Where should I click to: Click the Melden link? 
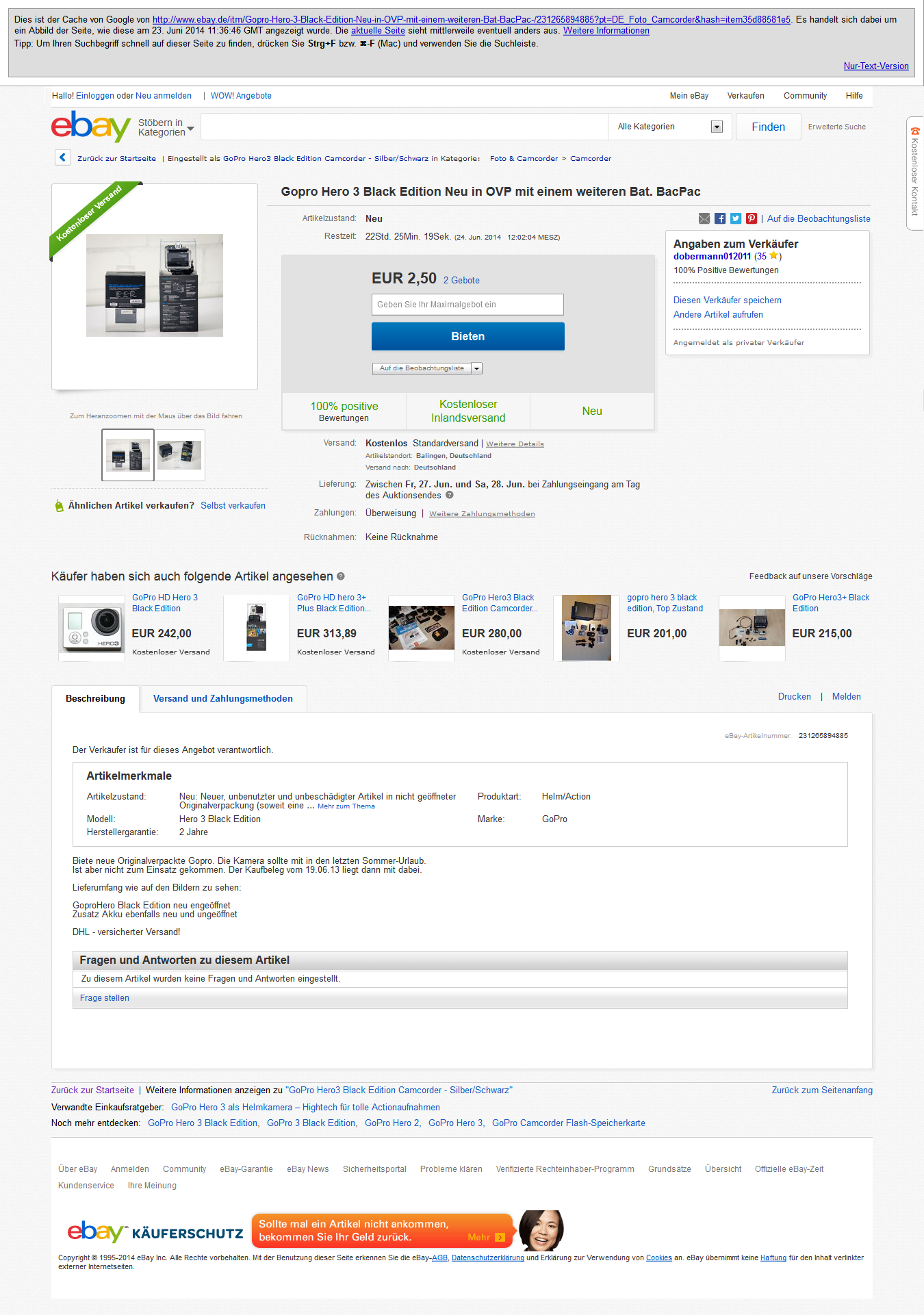(846, 697)
